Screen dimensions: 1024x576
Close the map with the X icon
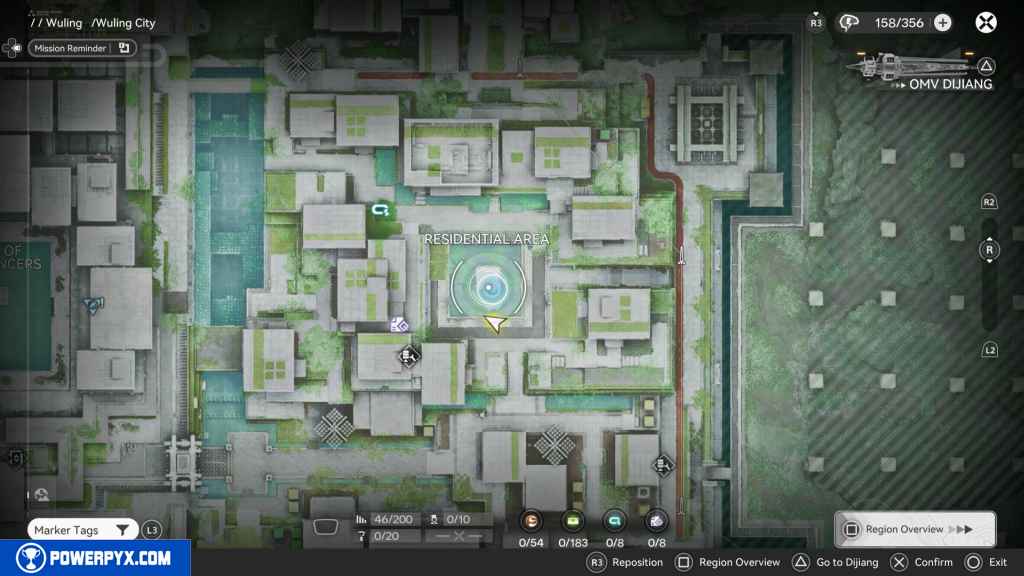(x=986, y=22)
